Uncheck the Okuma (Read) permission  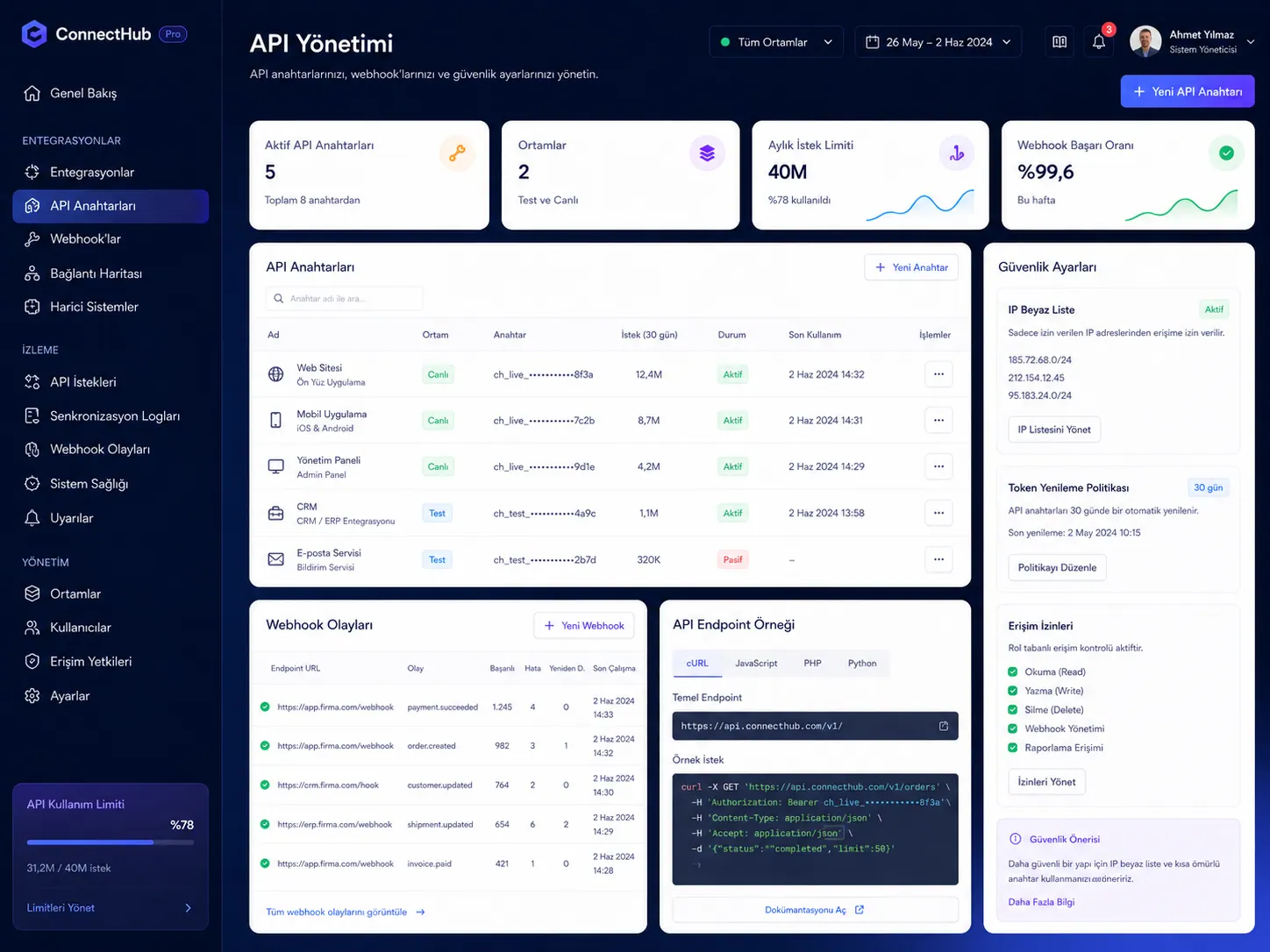(1013, 671)
